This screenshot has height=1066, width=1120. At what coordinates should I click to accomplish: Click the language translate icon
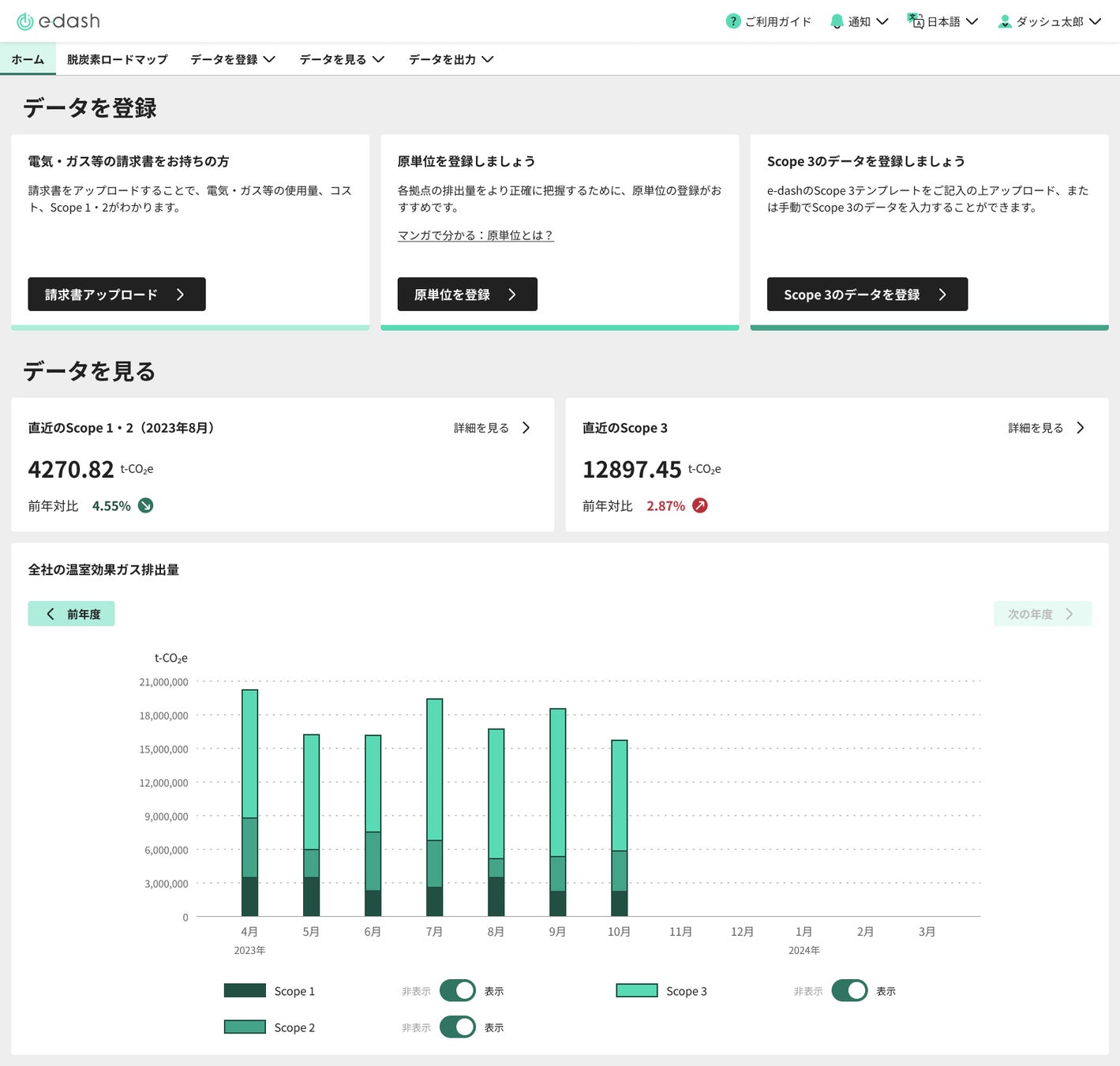(916, 21)
